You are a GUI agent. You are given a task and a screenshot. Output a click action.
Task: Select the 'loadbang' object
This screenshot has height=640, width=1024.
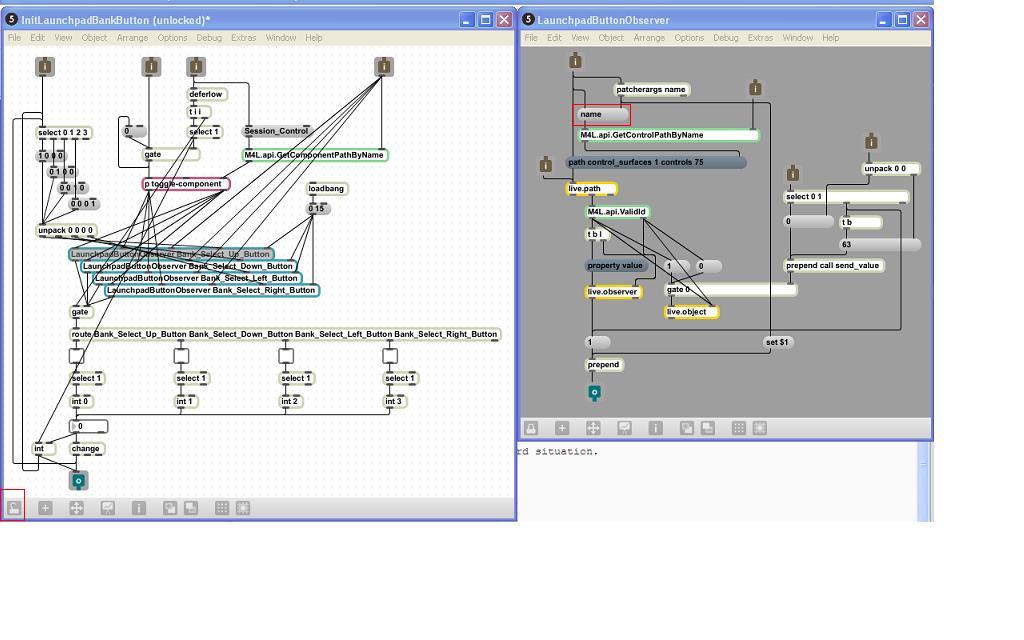[x=327, y=189]
